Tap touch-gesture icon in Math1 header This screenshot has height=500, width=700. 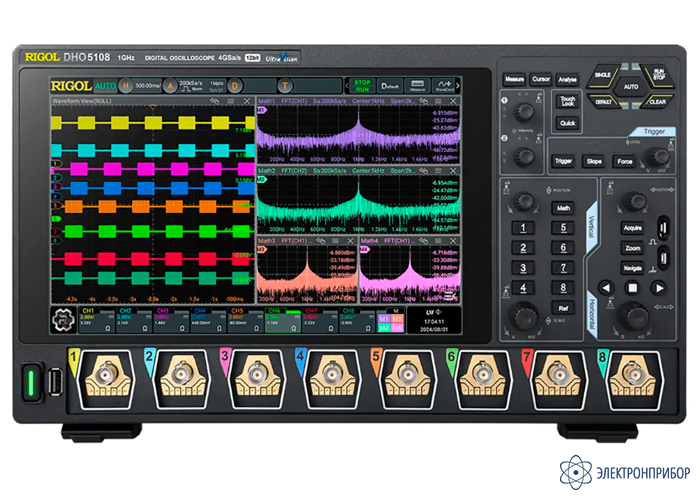[424, 101]
